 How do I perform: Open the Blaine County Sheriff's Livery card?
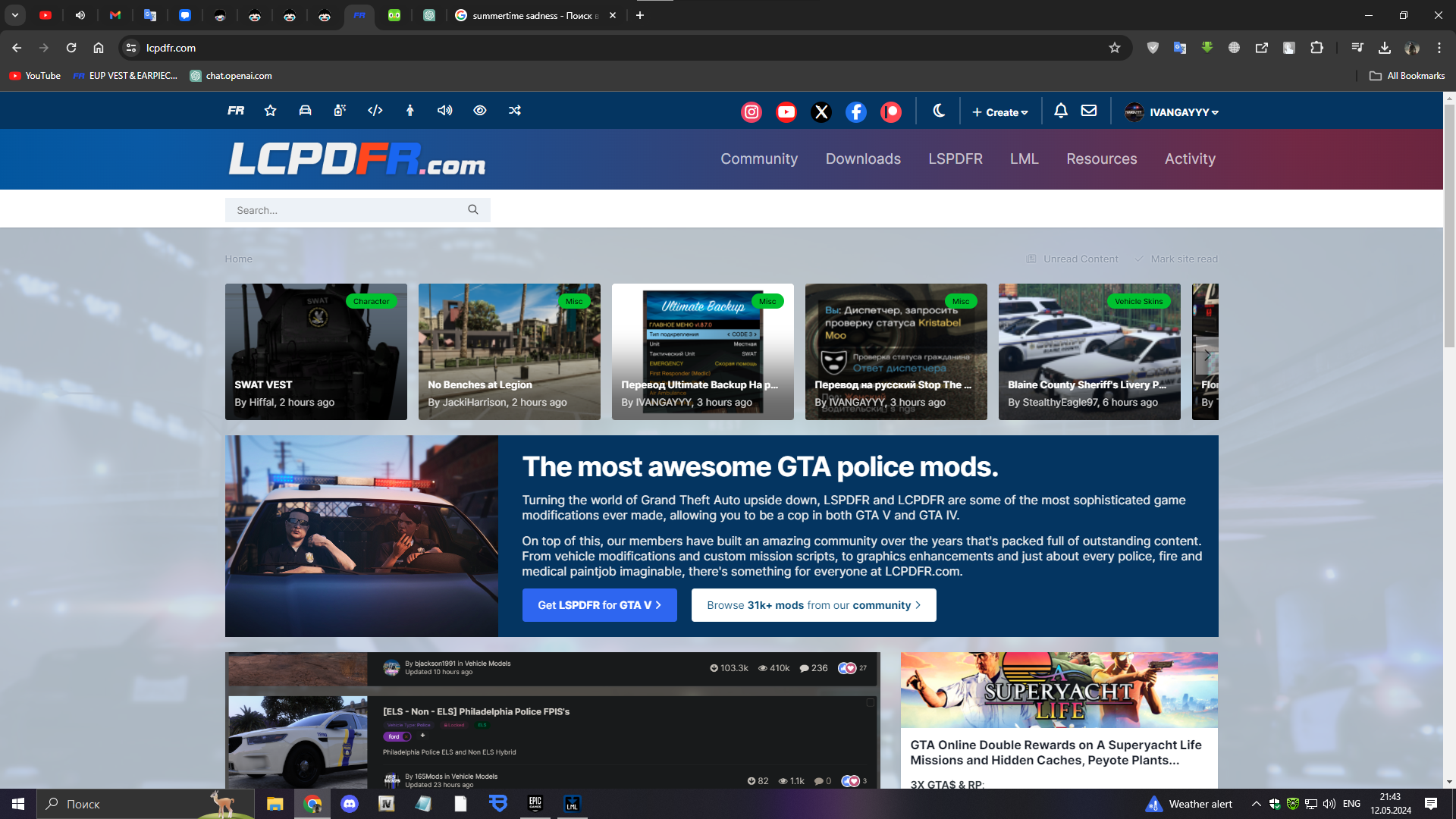[1090, 352]
